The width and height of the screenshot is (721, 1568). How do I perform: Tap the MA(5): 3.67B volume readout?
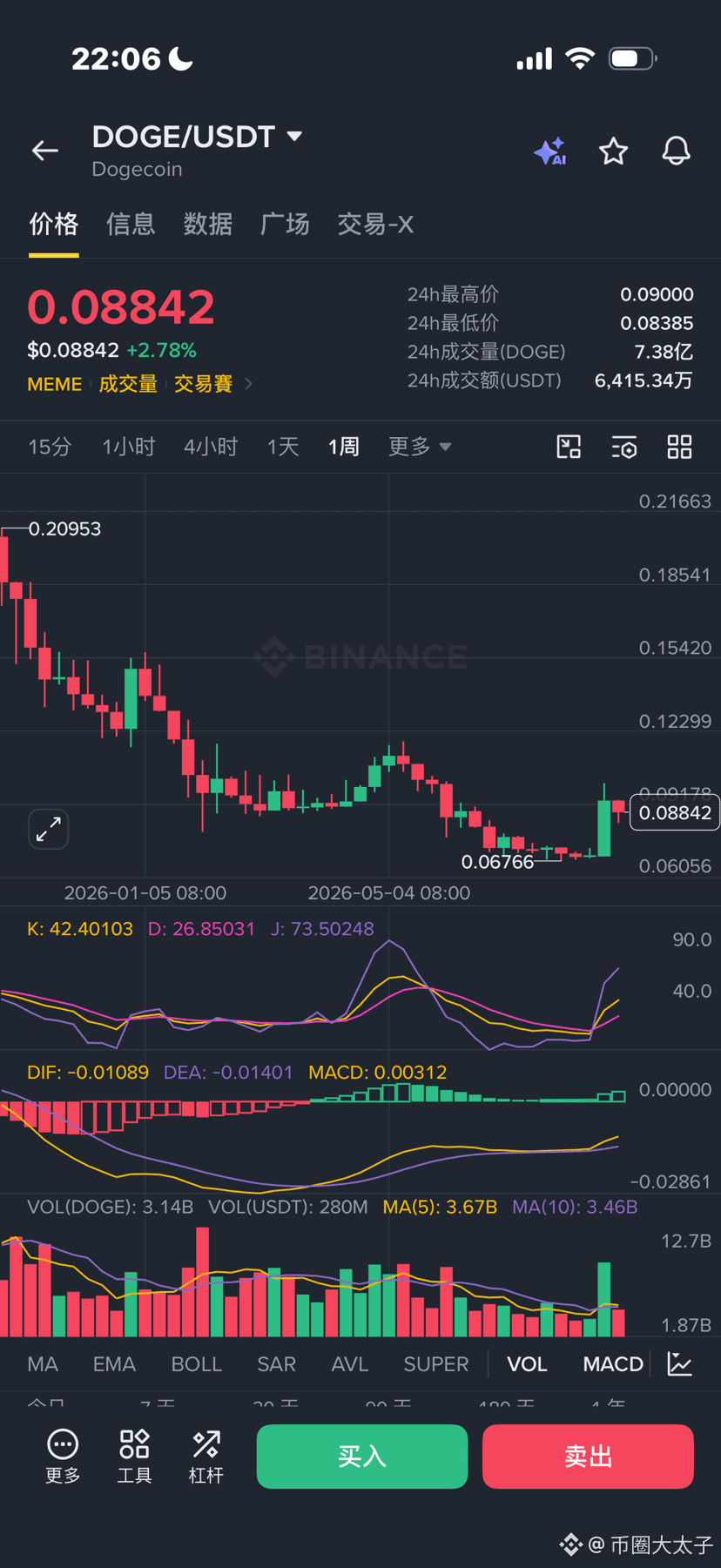(440, 1208)
